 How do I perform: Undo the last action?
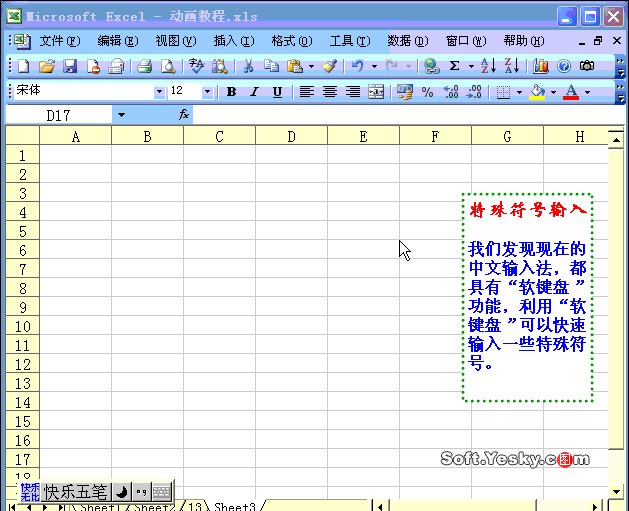(357, 66)
